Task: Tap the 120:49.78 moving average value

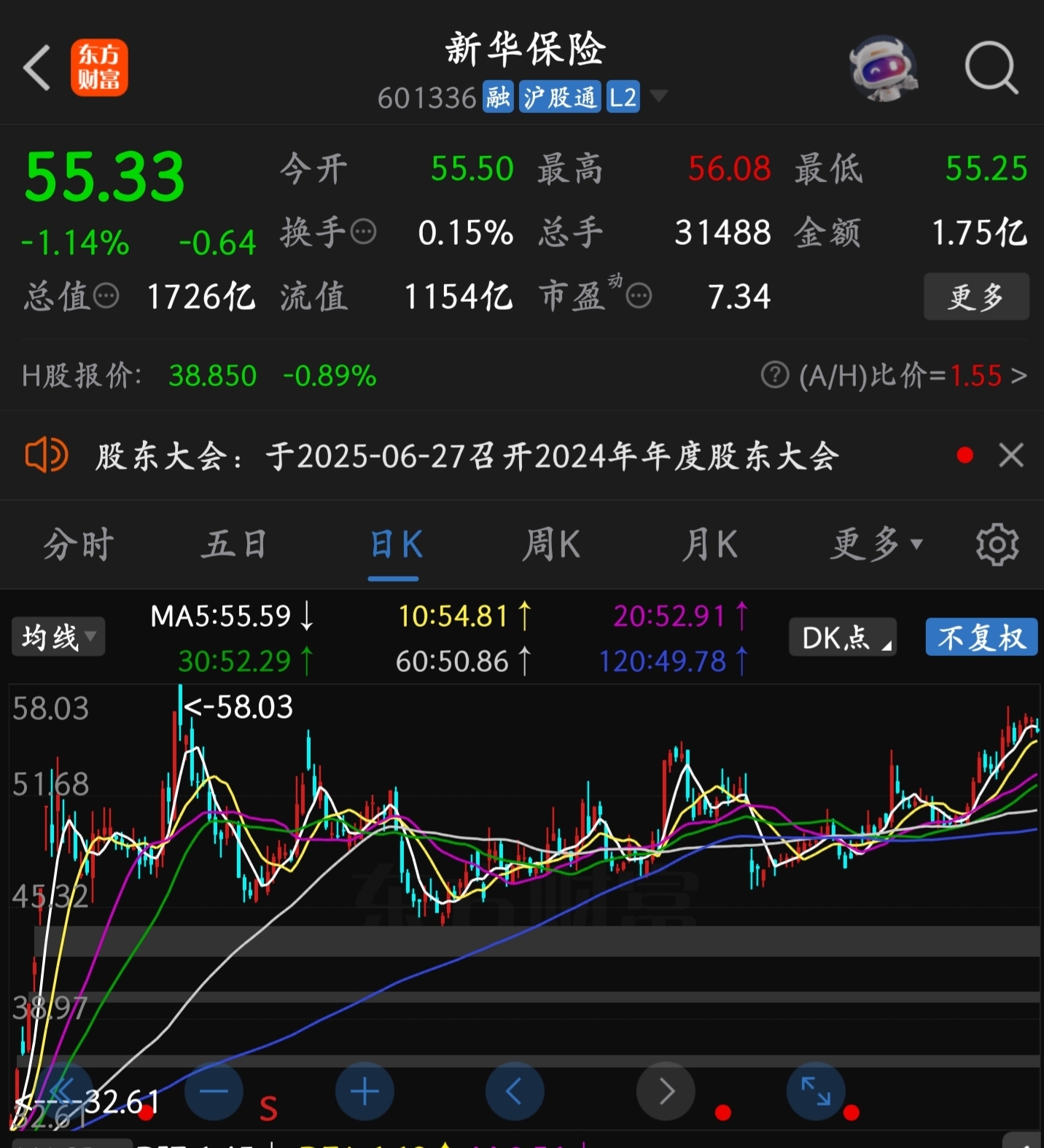Action: tap(674, 661)
